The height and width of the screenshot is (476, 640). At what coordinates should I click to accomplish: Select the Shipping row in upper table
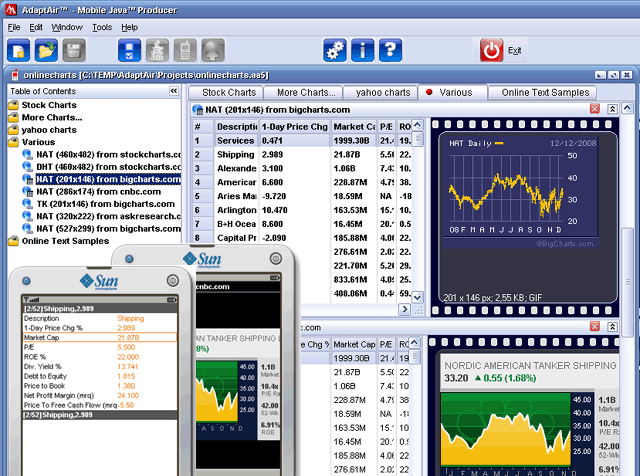302,155
